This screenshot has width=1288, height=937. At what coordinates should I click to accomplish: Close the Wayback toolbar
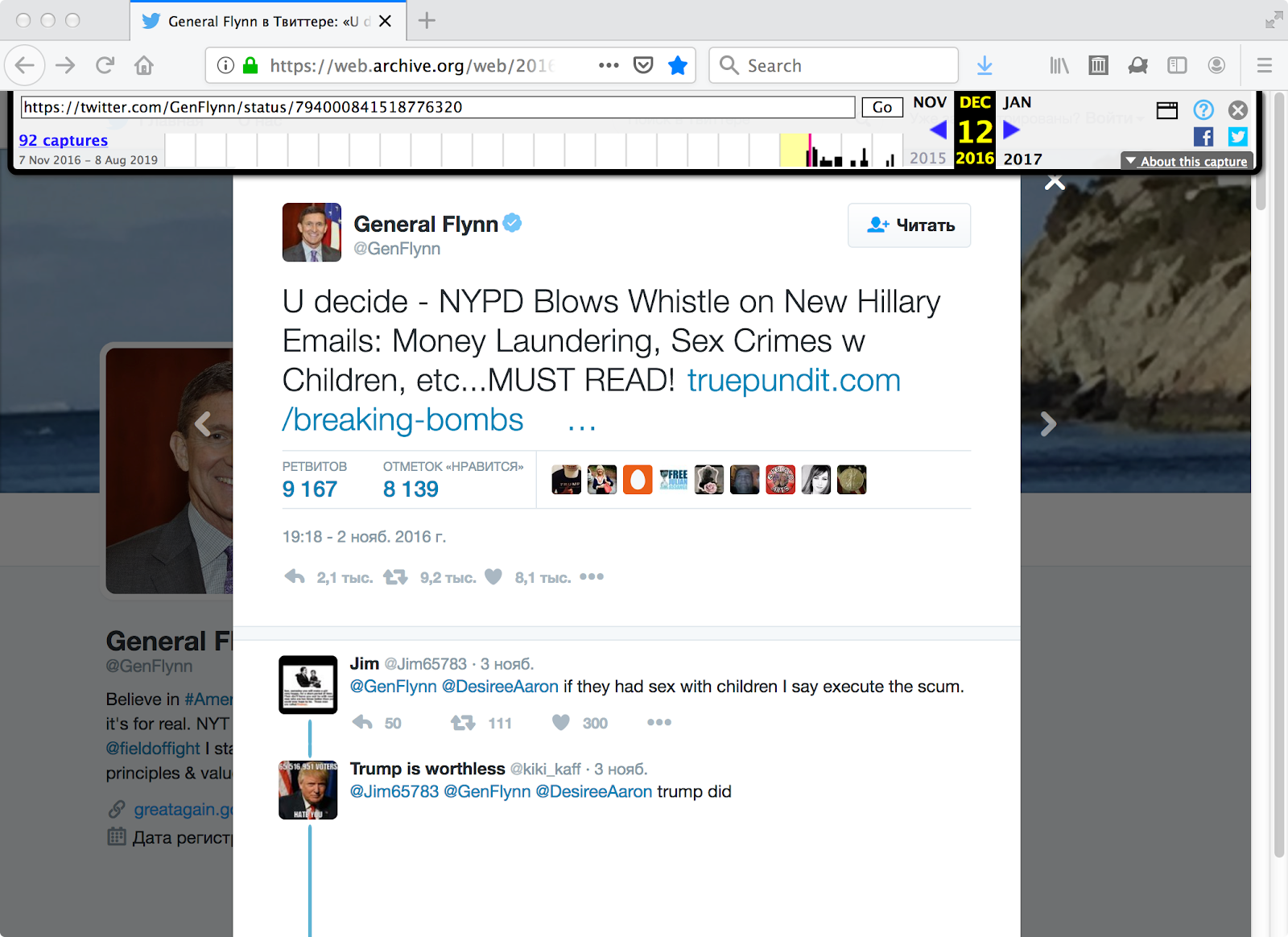coord(1238,109)
